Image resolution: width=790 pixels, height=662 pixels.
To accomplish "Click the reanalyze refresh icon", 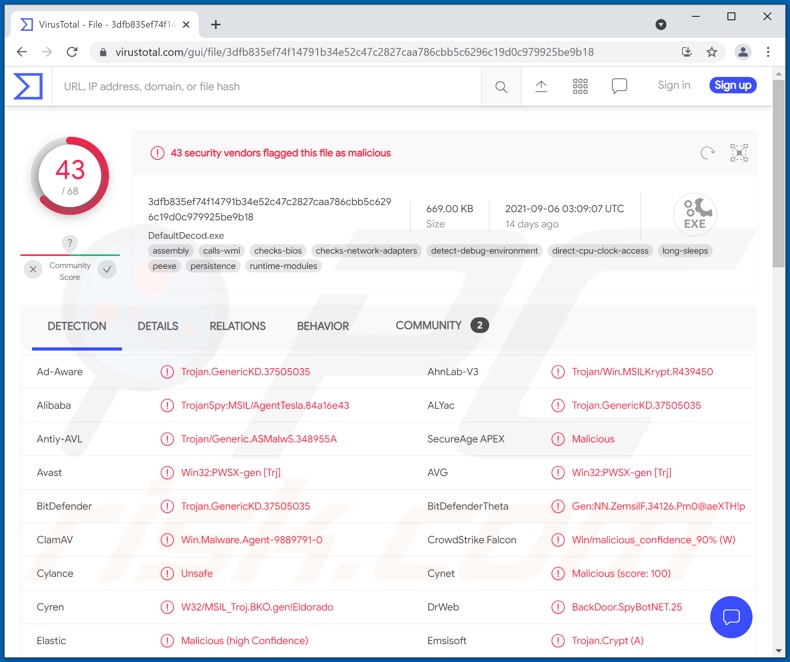I will point(707,153).
